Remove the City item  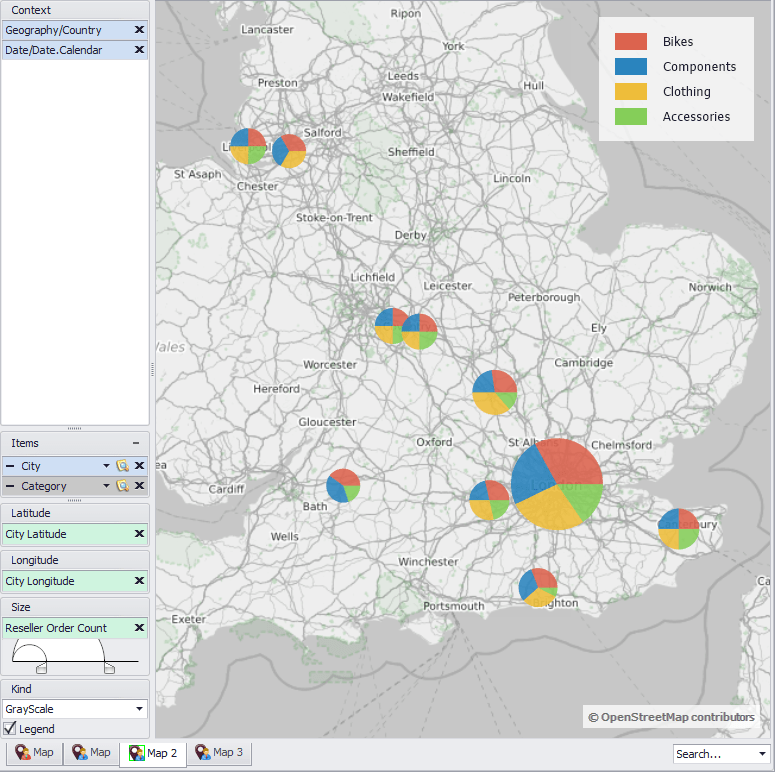point(139,466)
